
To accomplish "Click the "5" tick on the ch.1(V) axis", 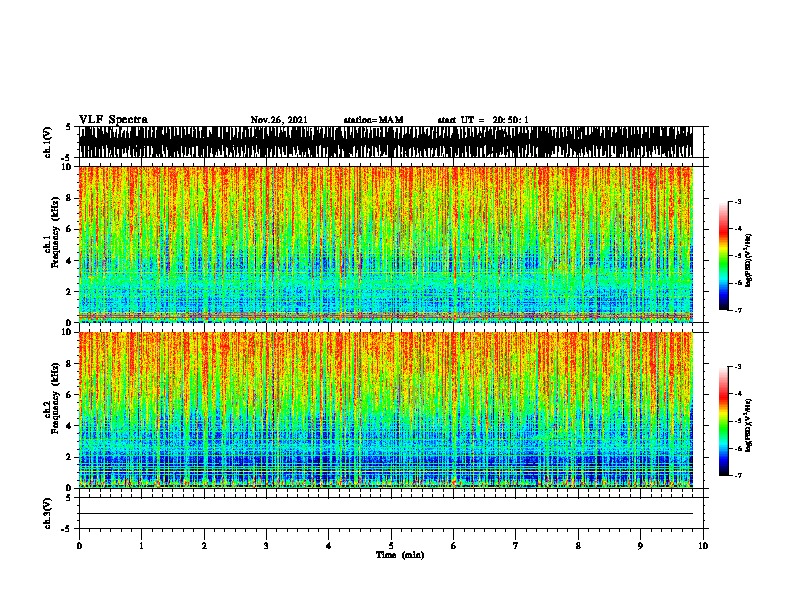I will pos(69,127).
